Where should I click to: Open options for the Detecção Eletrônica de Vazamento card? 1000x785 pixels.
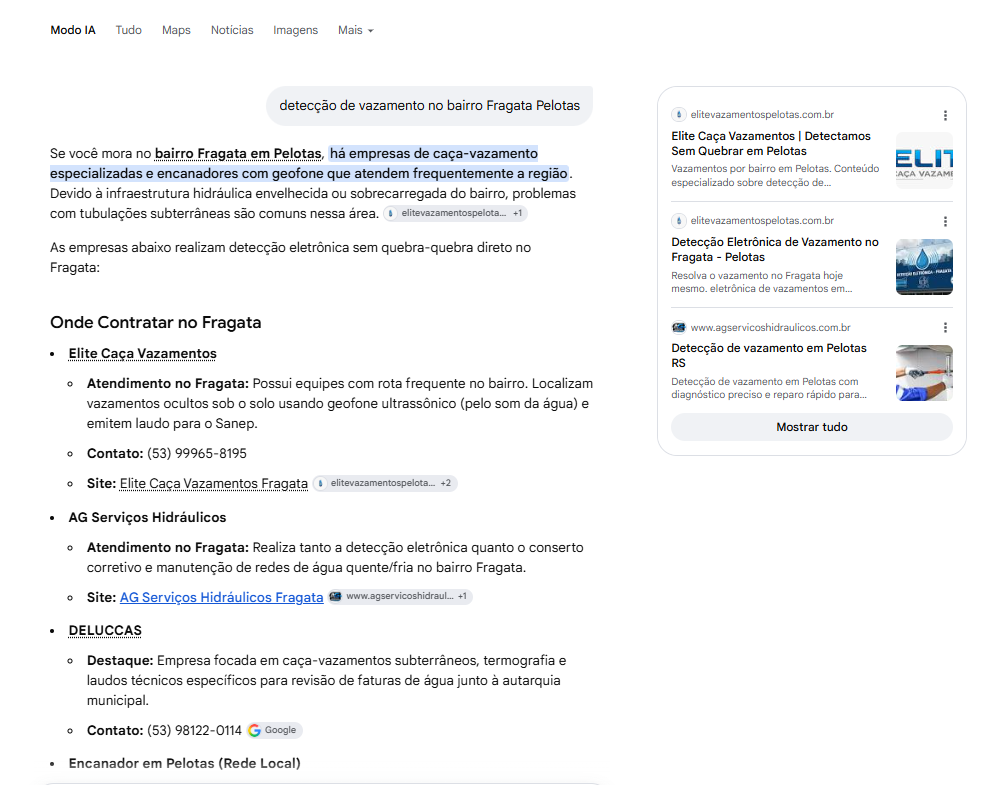tap(945, 221)
